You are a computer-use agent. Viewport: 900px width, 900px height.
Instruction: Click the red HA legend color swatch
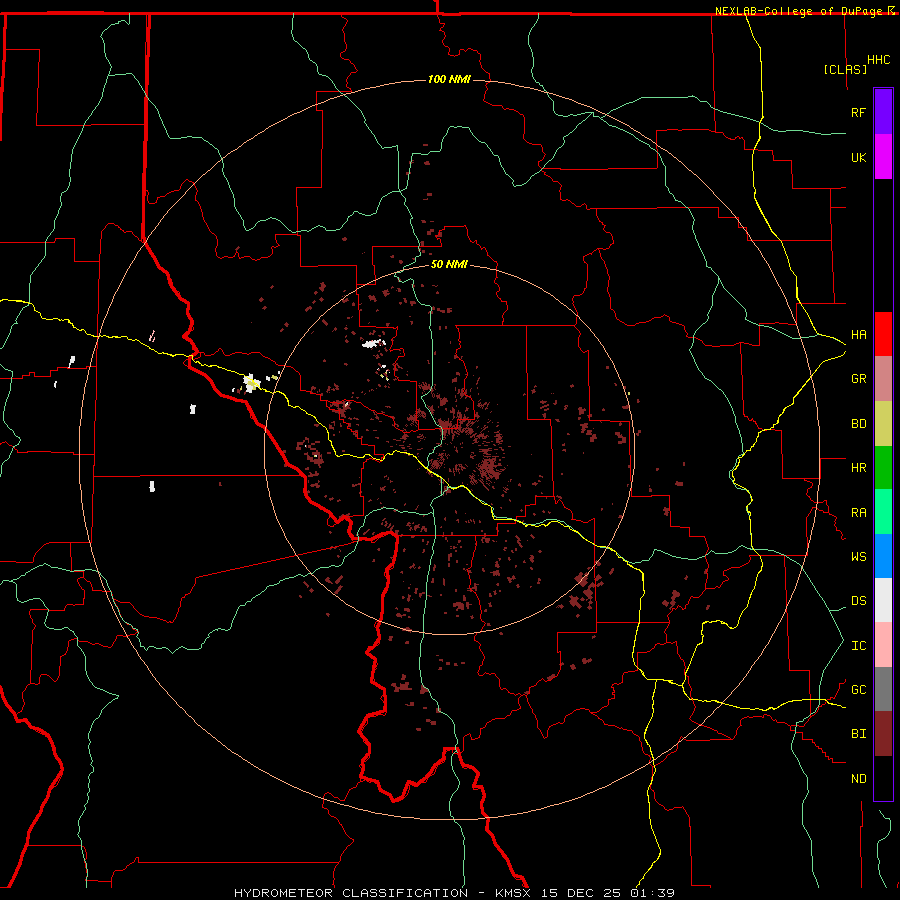[x=883, y=334]
